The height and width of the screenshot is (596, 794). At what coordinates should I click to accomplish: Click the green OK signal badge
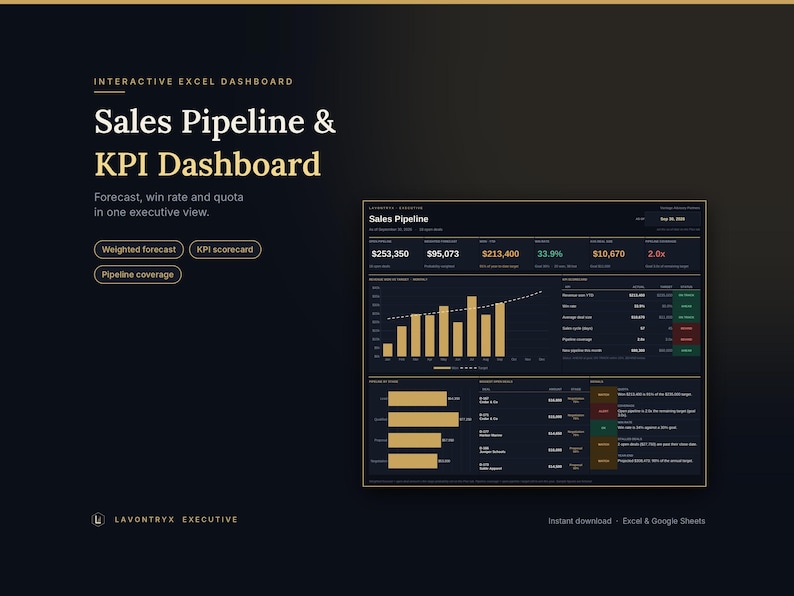point(604,428)
